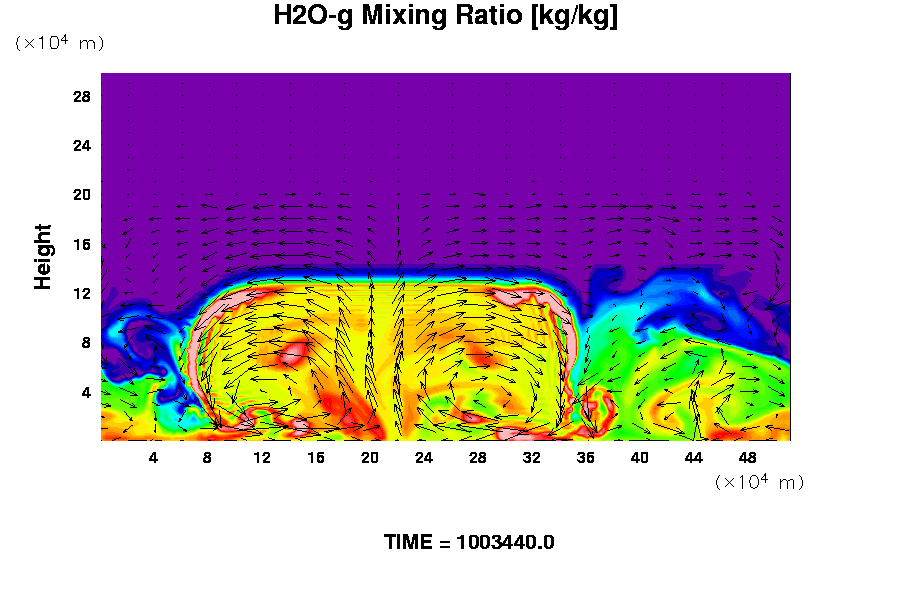This screenshot has height=600, width=900.
Task: Click the plot title 'H2O-g Mixing Ratio [kg/kg]'
Action: click(x=445, y=16)
